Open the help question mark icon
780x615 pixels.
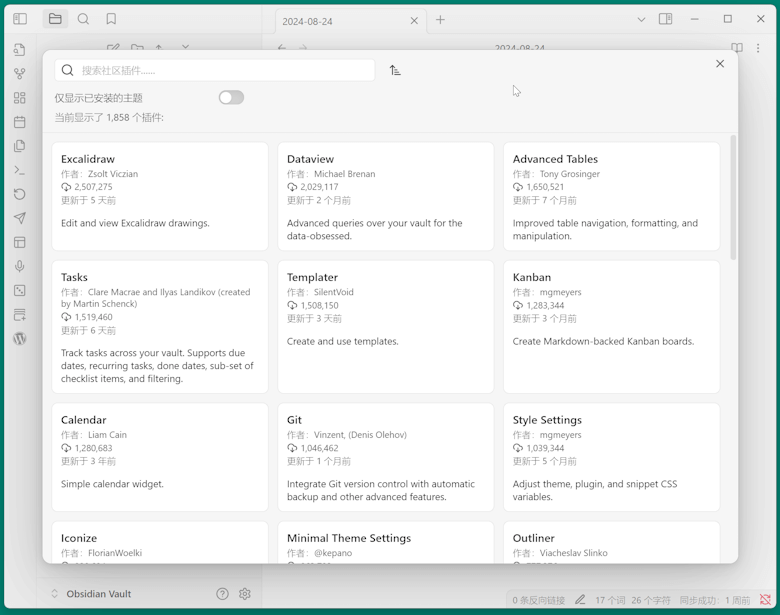[x=222, y=594]
